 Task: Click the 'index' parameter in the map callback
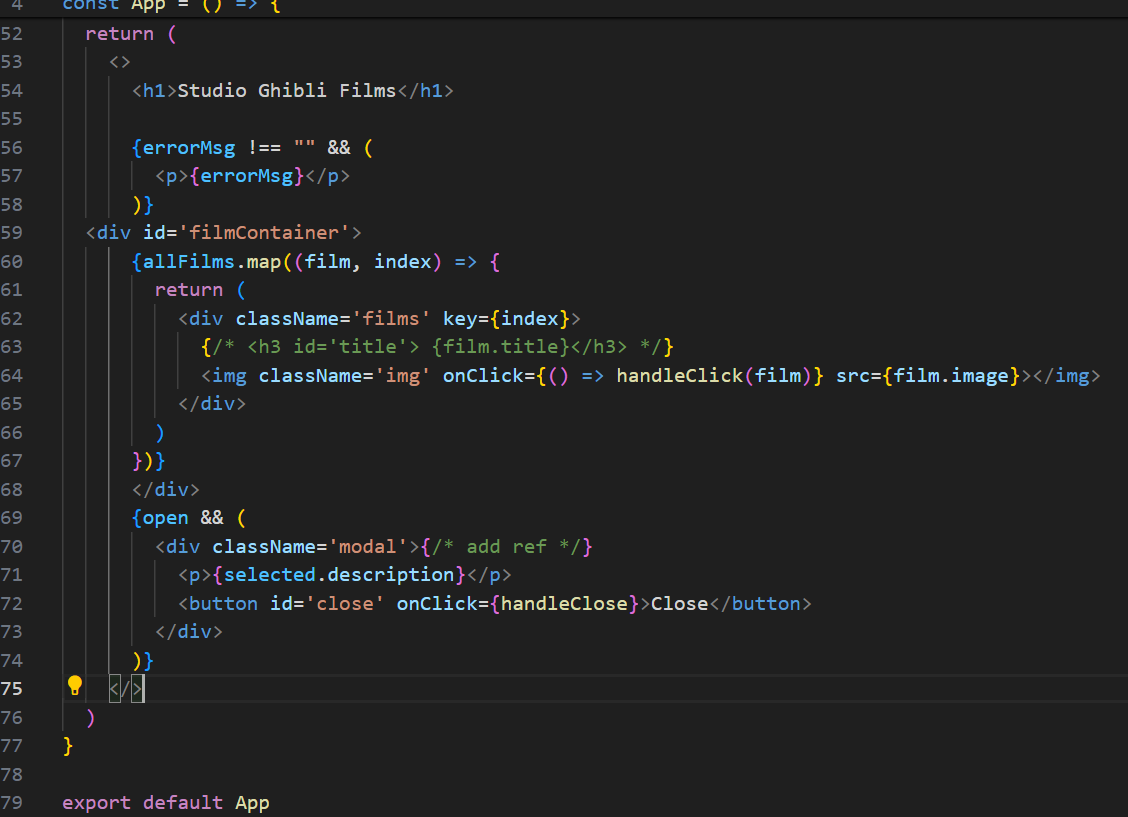(402, 262)
